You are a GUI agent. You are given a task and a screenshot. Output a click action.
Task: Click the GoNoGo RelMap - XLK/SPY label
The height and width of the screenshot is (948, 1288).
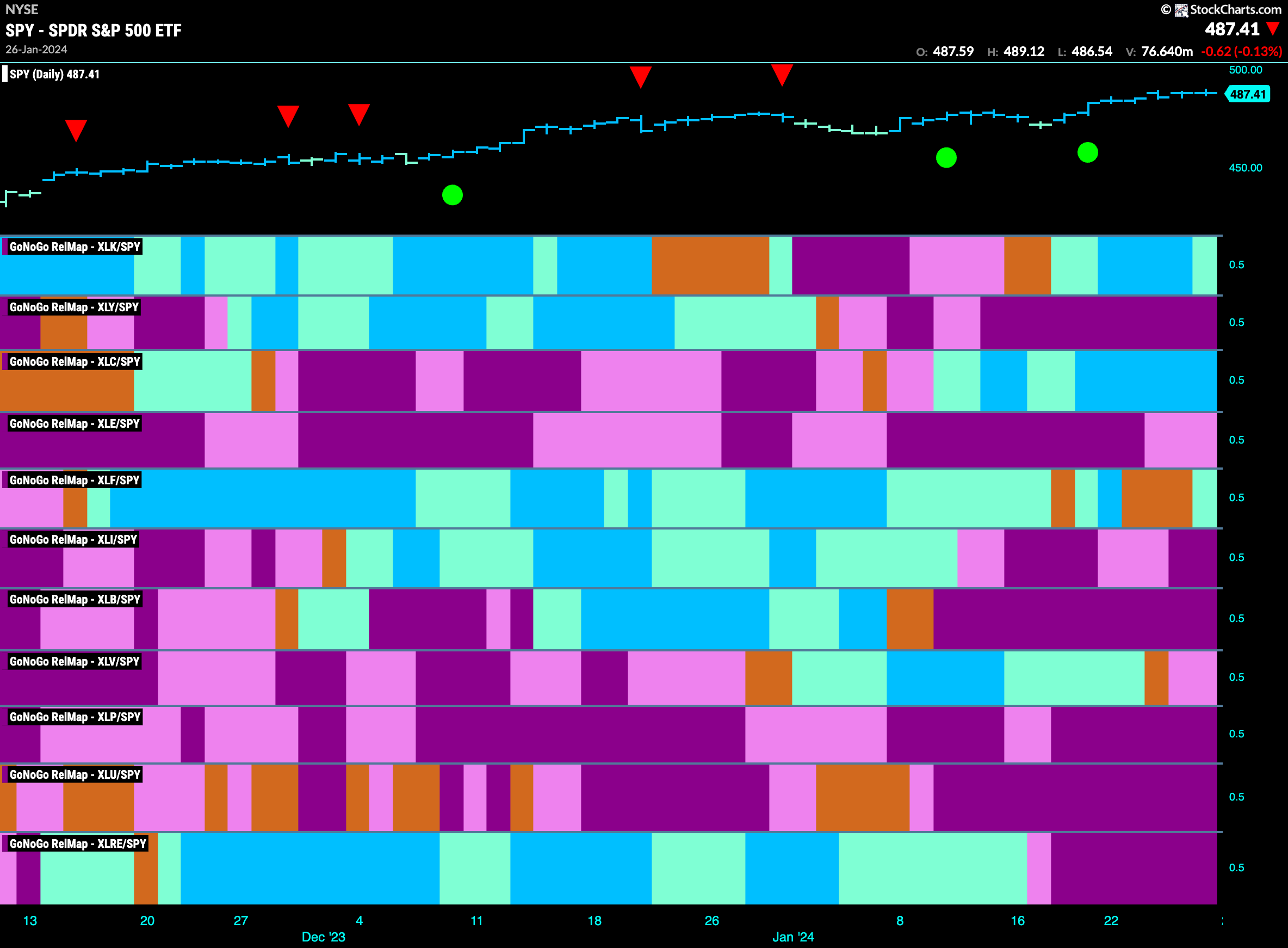click(x=75, y=247)
